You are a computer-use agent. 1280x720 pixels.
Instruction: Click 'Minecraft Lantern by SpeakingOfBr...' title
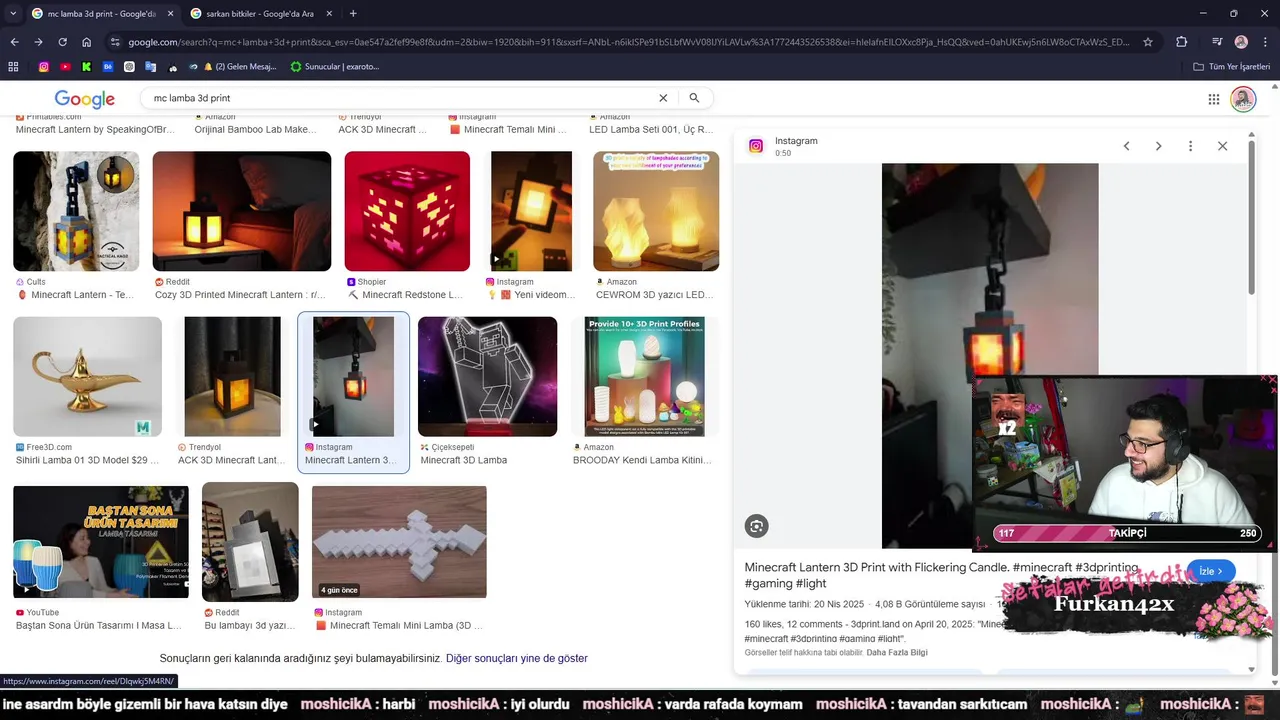pos(95,129)
